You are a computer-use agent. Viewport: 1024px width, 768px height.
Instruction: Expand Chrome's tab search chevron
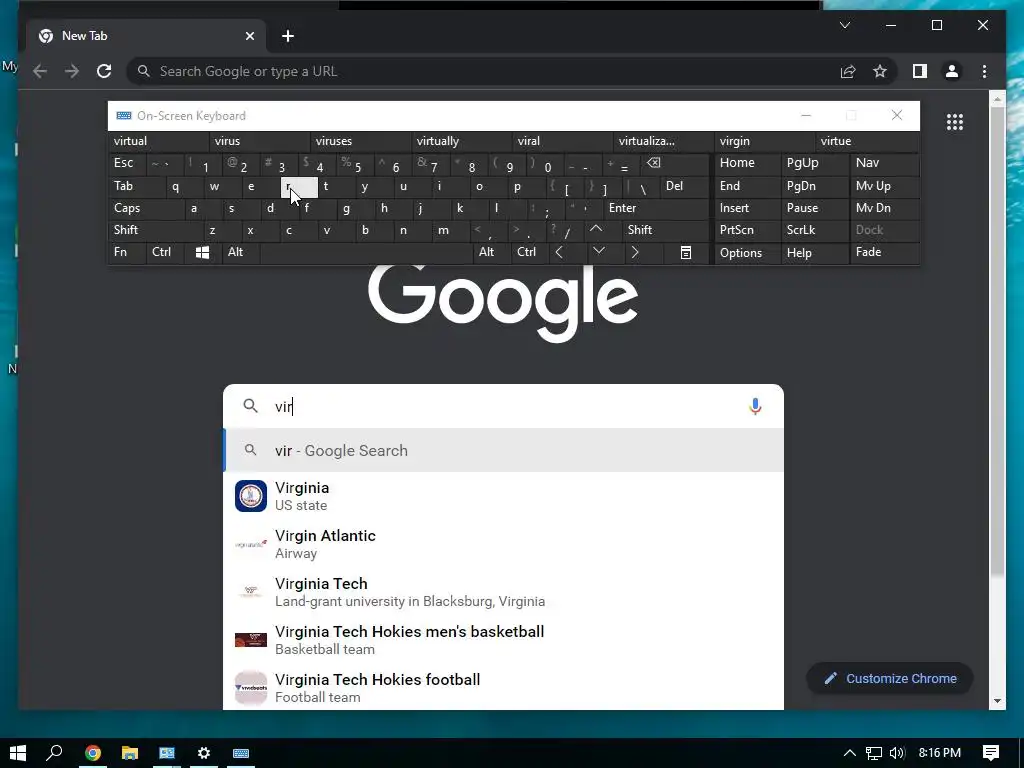click(x=844, y=25)
